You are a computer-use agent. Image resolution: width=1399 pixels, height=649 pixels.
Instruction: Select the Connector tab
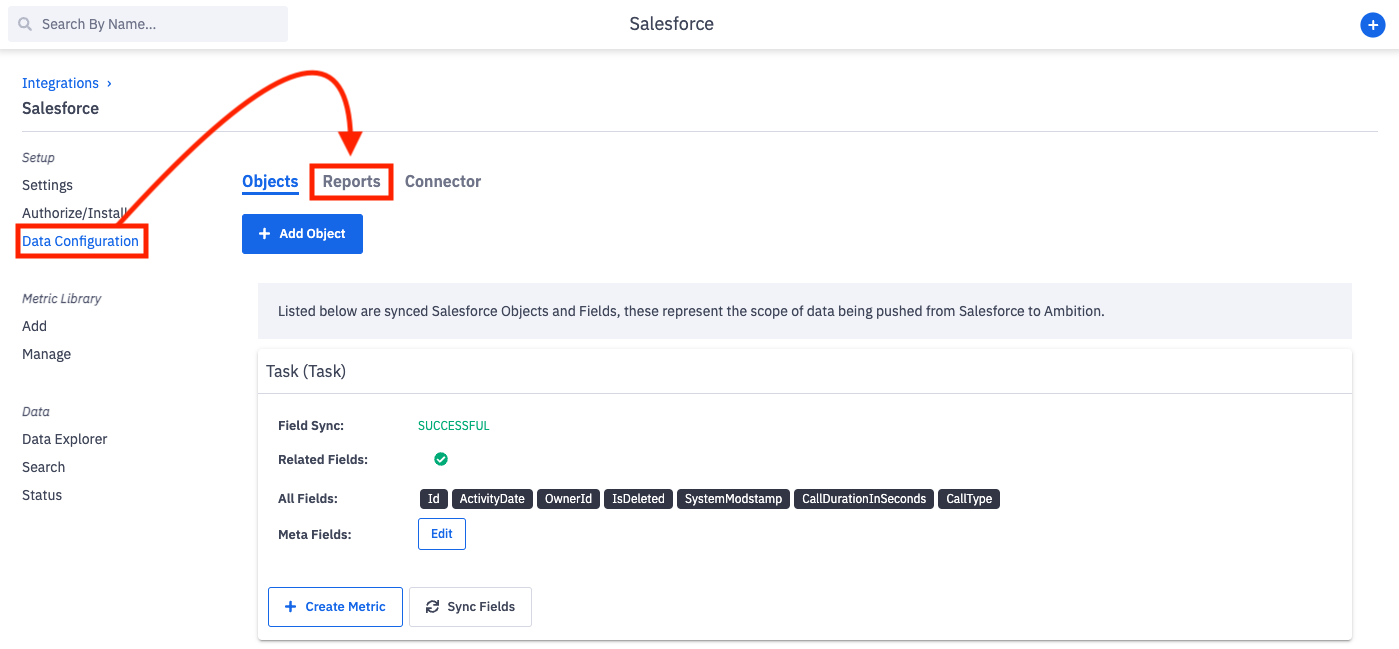coord(443,181)
